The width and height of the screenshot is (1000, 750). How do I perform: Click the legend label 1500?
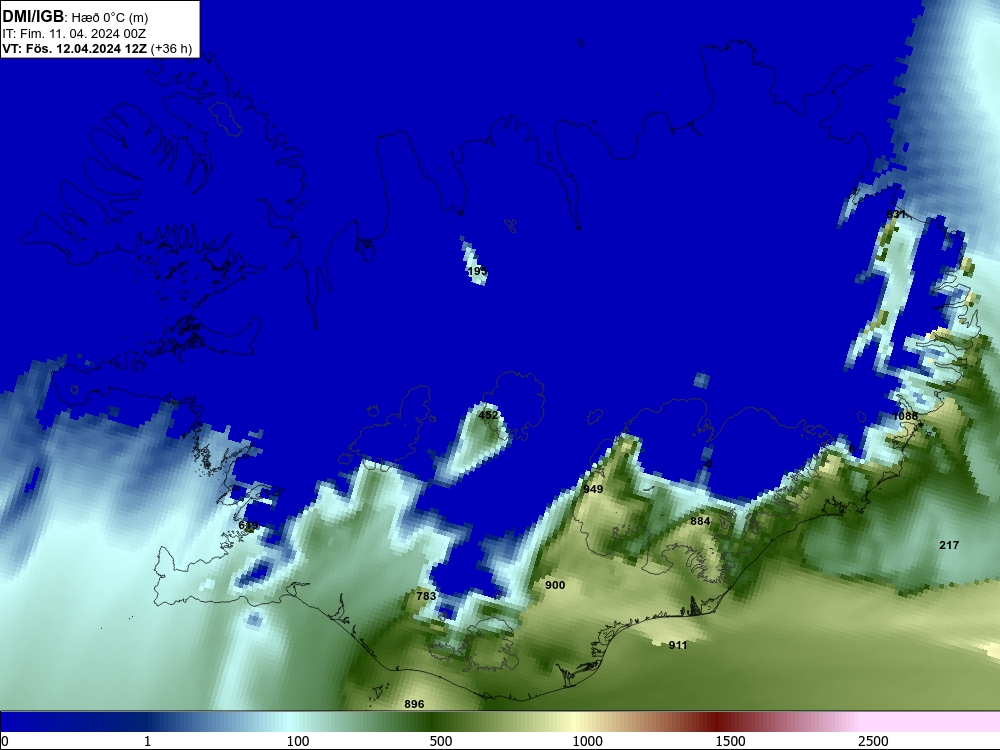(x=730, y=741)
